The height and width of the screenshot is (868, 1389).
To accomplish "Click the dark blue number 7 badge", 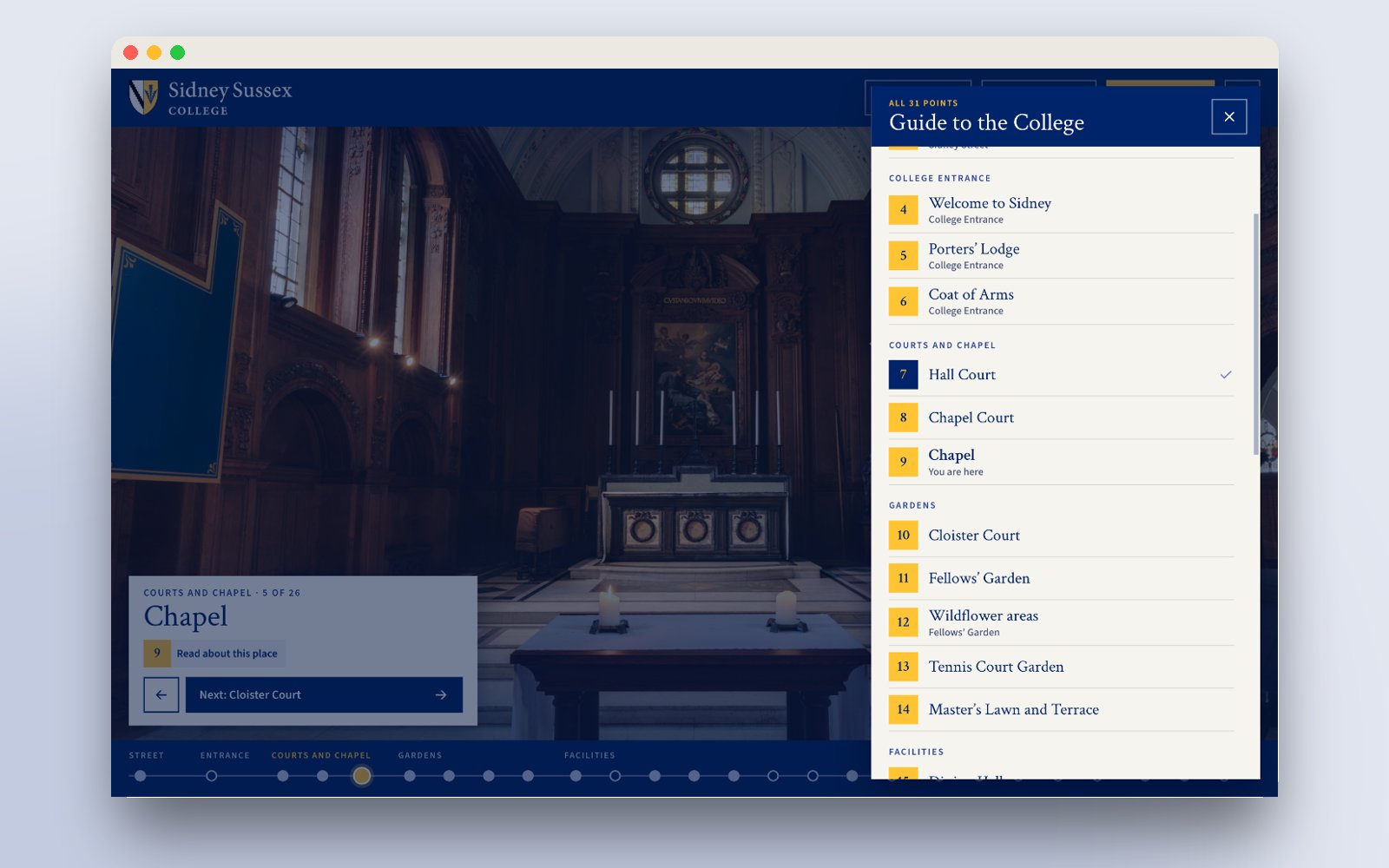I will pyautogui.click(x=903, y=375).
